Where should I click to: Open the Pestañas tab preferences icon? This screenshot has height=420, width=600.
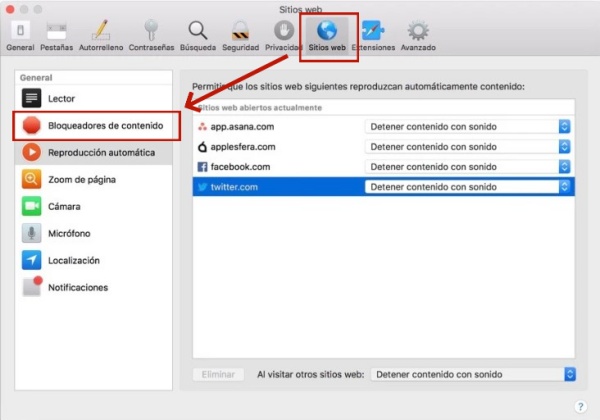click(x=57, y=31)
